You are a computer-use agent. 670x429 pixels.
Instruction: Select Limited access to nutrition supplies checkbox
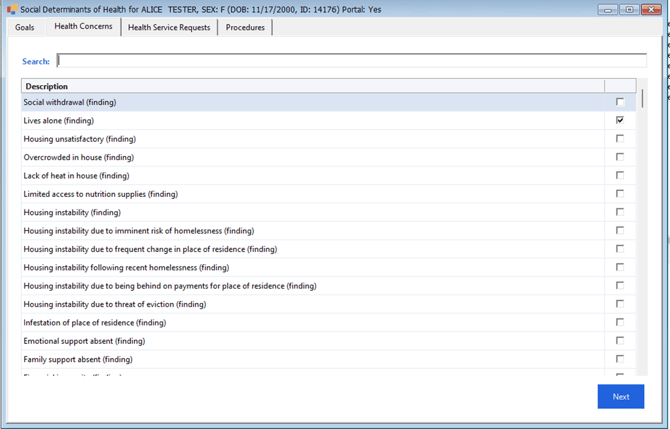tap(620, 194)
